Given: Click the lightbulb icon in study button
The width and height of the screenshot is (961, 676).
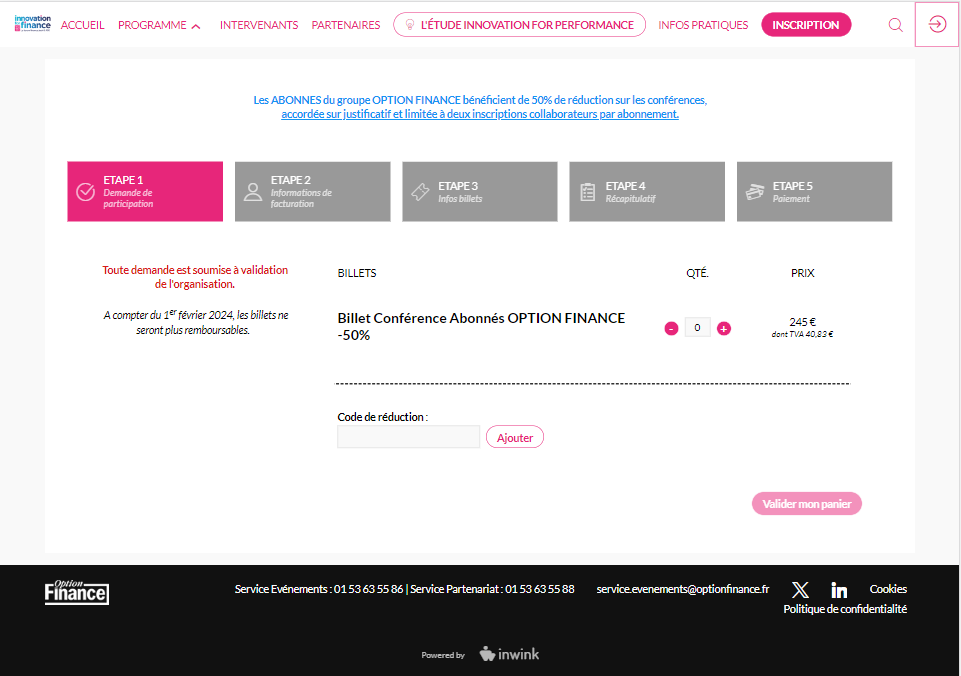Looking at the screenshot, I should [410, 25].
